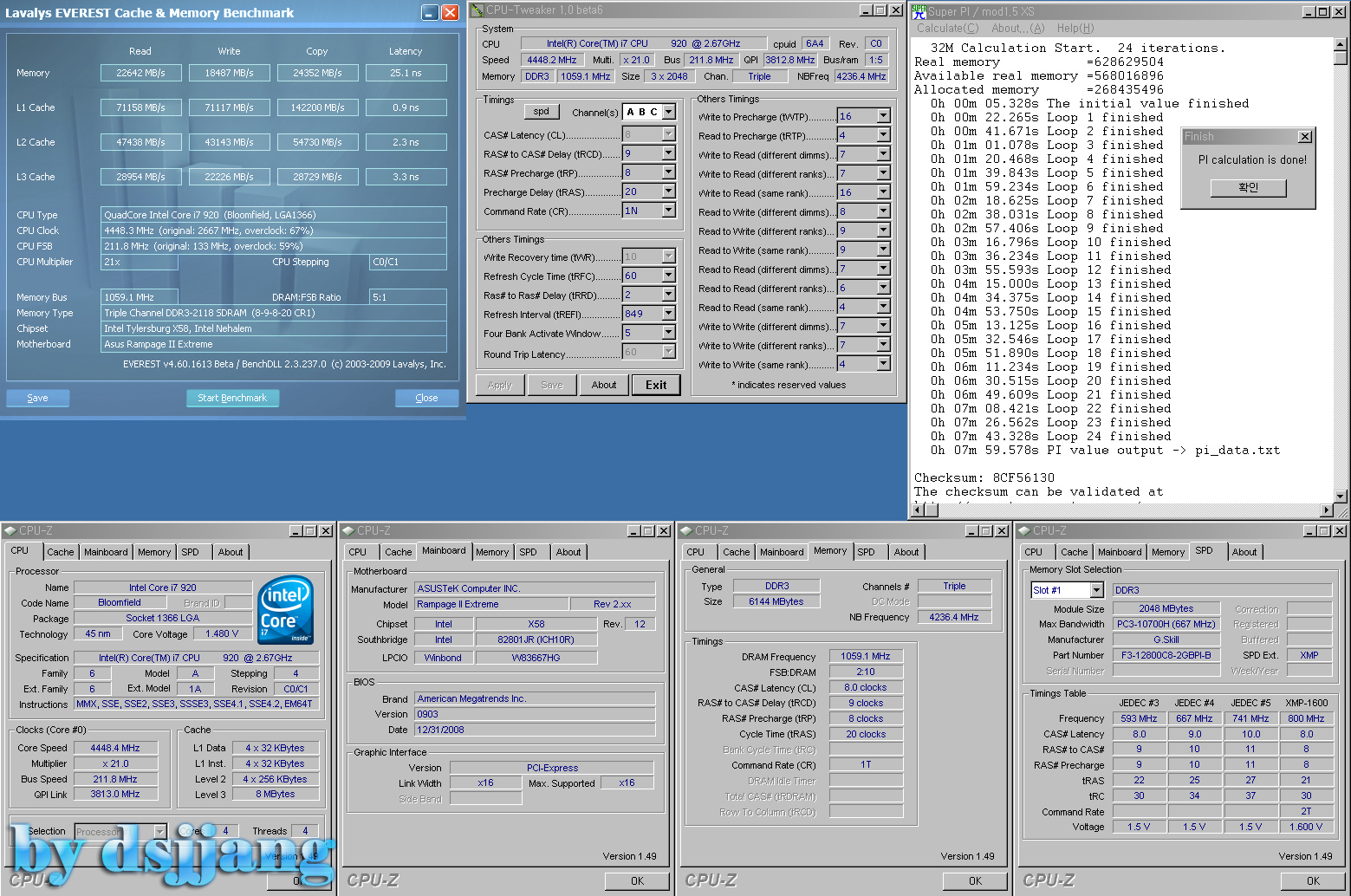Expand Write to Precharge (tWTP) dropdown
1351x896 pixels.
(883, 116)
